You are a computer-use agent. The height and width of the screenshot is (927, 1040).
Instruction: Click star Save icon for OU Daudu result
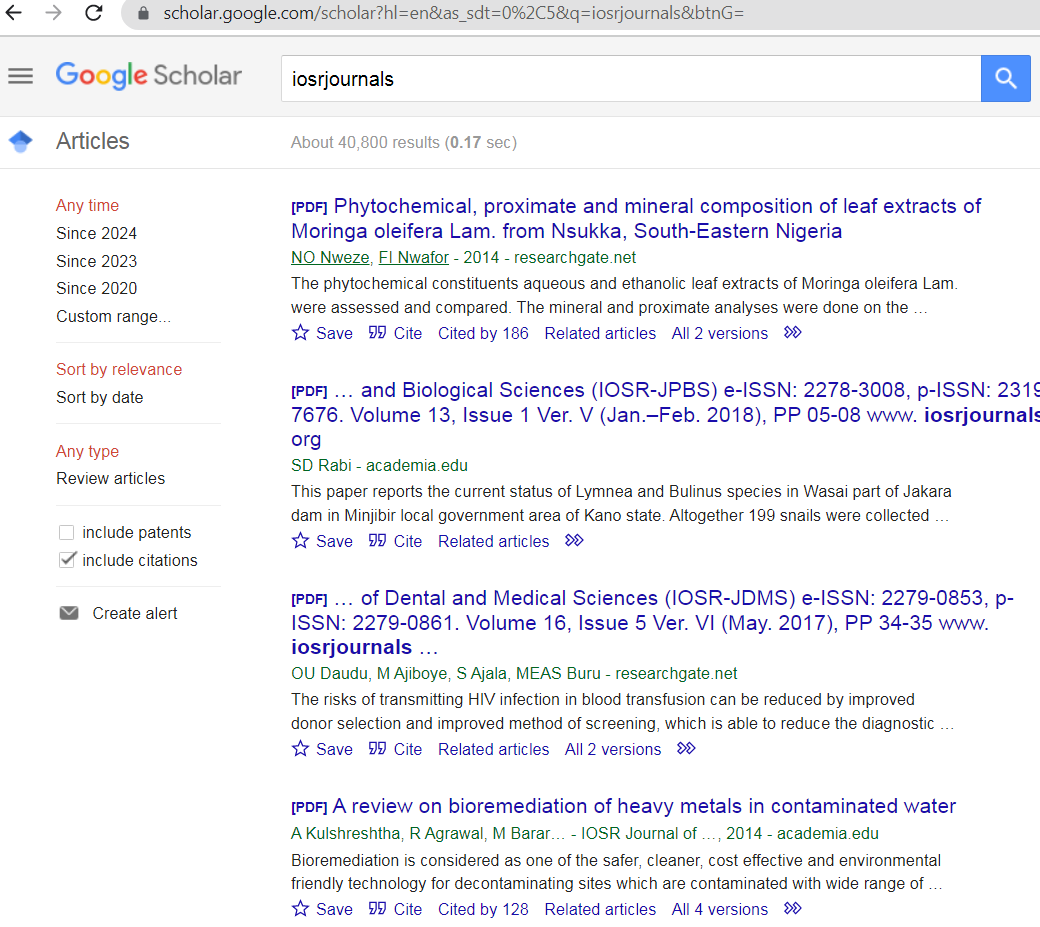click(x=300, y=749)
